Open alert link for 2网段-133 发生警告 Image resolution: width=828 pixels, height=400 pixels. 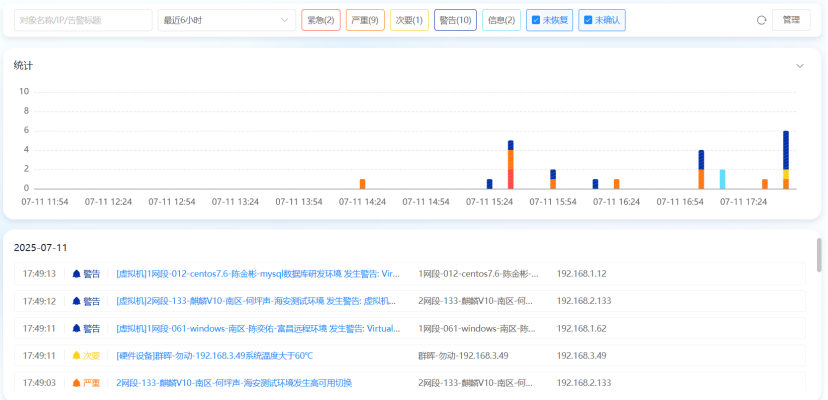click(x=256, y=301)
